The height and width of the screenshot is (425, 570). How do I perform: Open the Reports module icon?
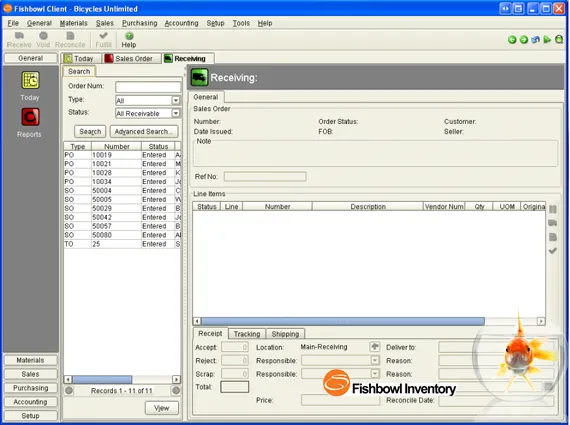(x=30, y=117)
